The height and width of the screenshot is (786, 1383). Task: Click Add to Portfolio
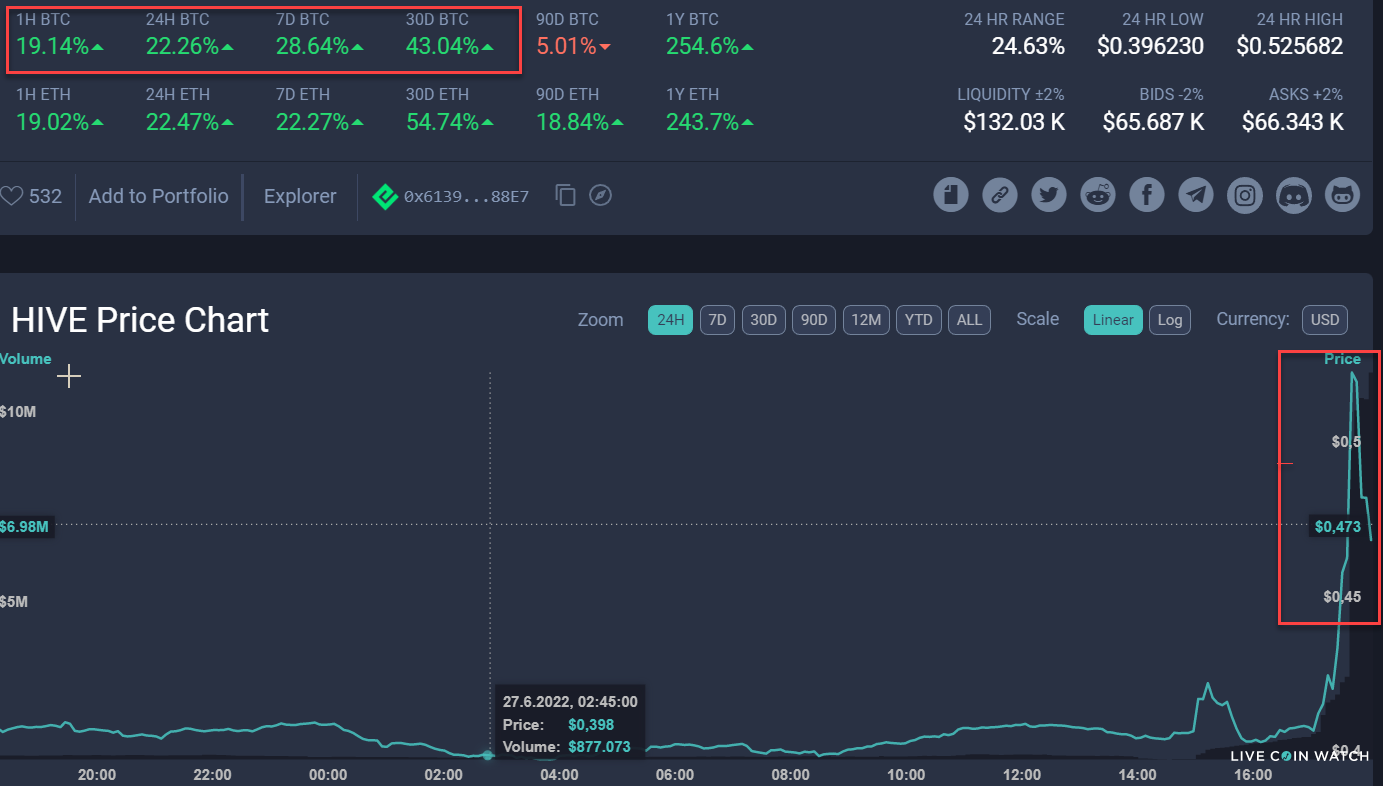(x=158, y=196)
